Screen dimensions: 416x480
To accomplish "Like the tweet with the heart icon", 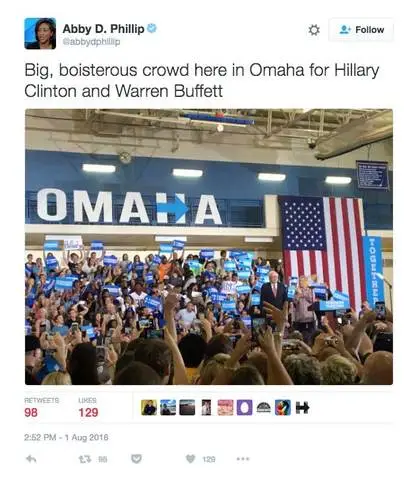I will 190,459.
